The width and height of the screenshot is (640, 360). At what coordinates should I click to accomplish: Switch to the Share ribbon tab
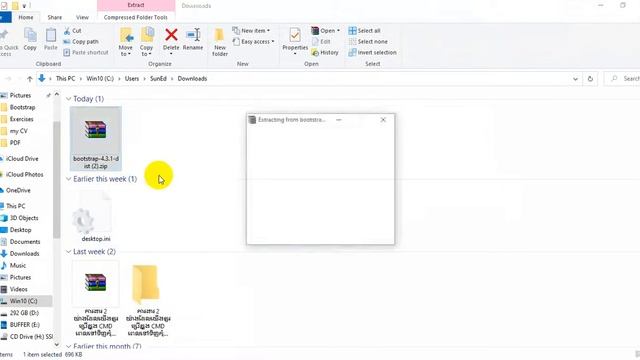(55, 18)
